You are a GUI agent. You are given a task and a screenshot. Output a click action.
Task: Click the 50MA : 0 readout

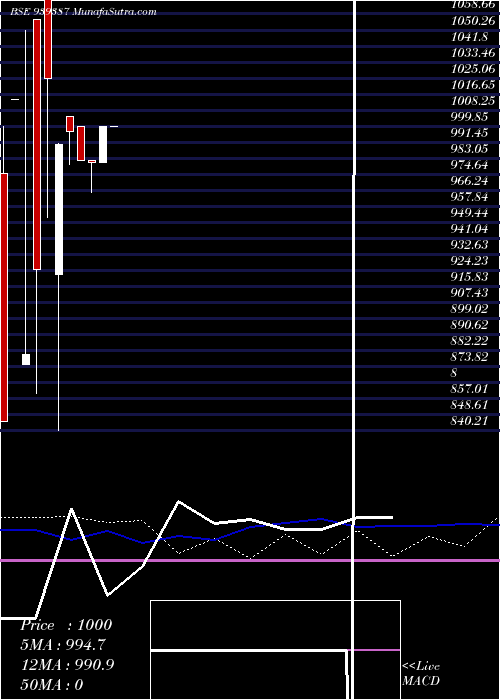coord(52,685)
